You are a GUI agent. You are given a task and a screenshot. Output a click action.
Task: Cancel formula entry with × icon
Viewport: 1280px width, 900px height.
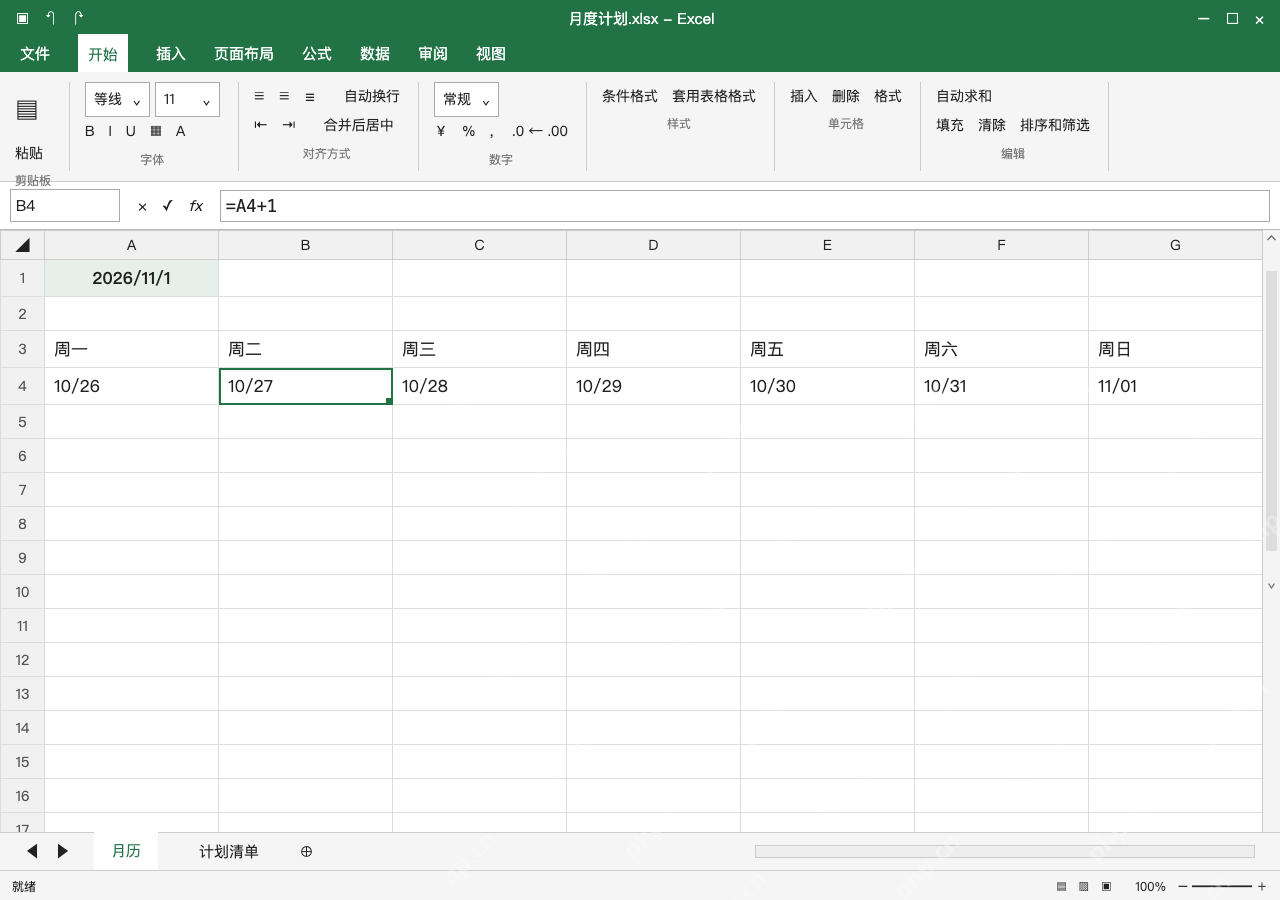[x=142, y=206]
